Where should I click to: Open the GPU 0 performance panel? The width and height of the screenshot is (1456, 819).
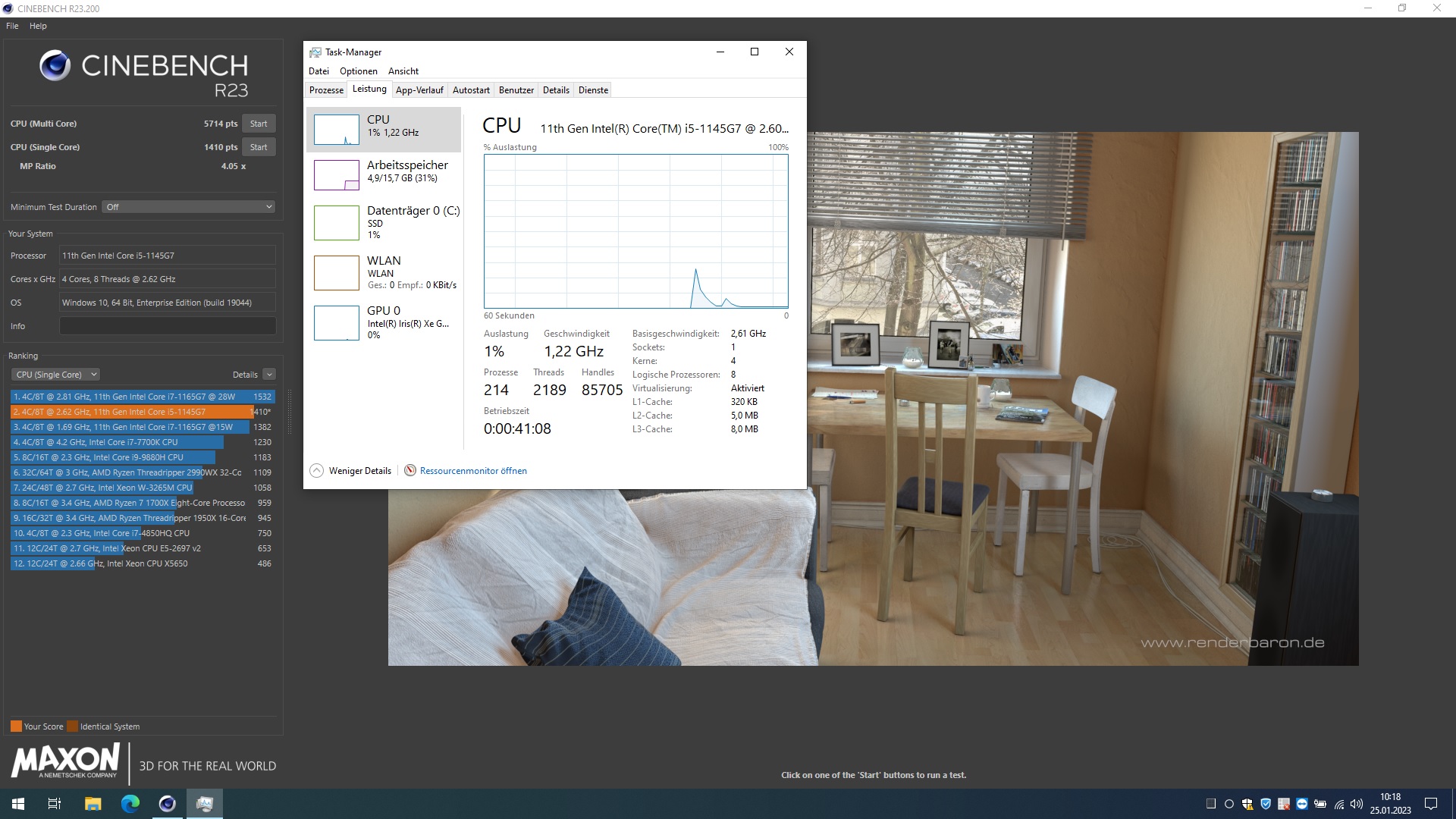pyautogui.click(x=383, y=322)
